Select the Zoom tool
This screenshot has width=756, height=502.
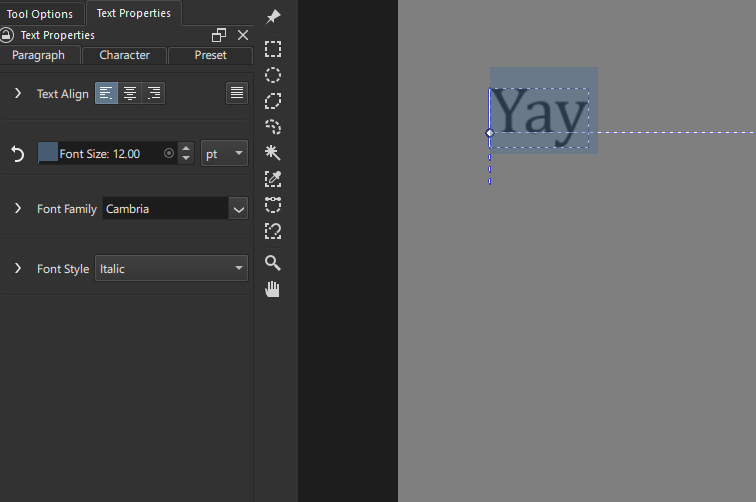pos(273,263)
